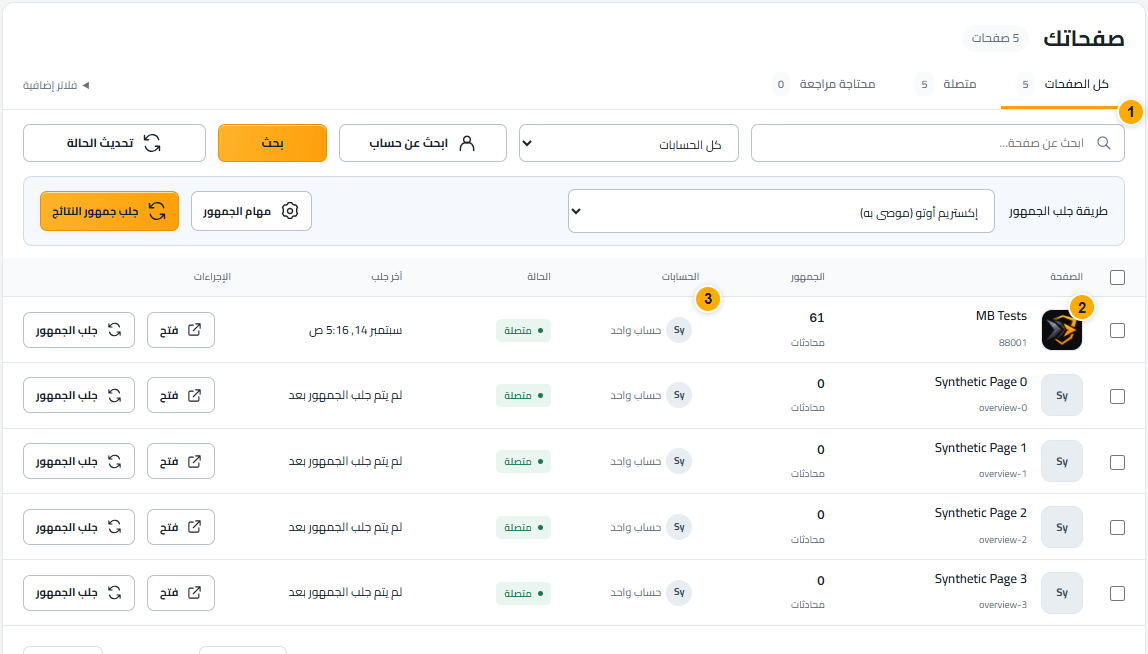The width and height of the screenshot is (1148, 654).
Task: Click فتح button in MB Tests row
Action: 181,330
